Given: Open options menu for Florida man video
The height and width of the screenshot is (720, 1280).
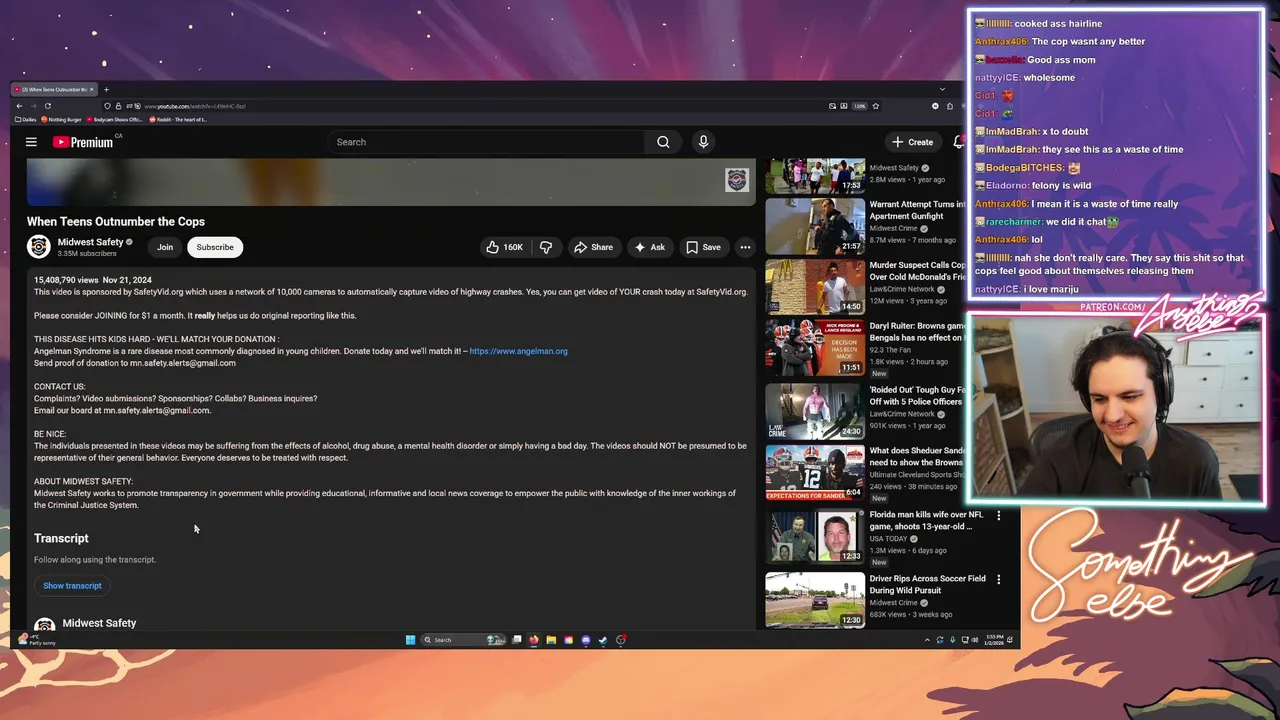Looking at the screenshot, I should 998,516.
